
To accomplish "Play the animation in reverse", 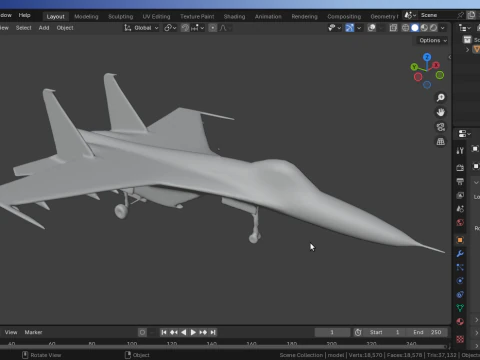I will [x=183, y=332].
